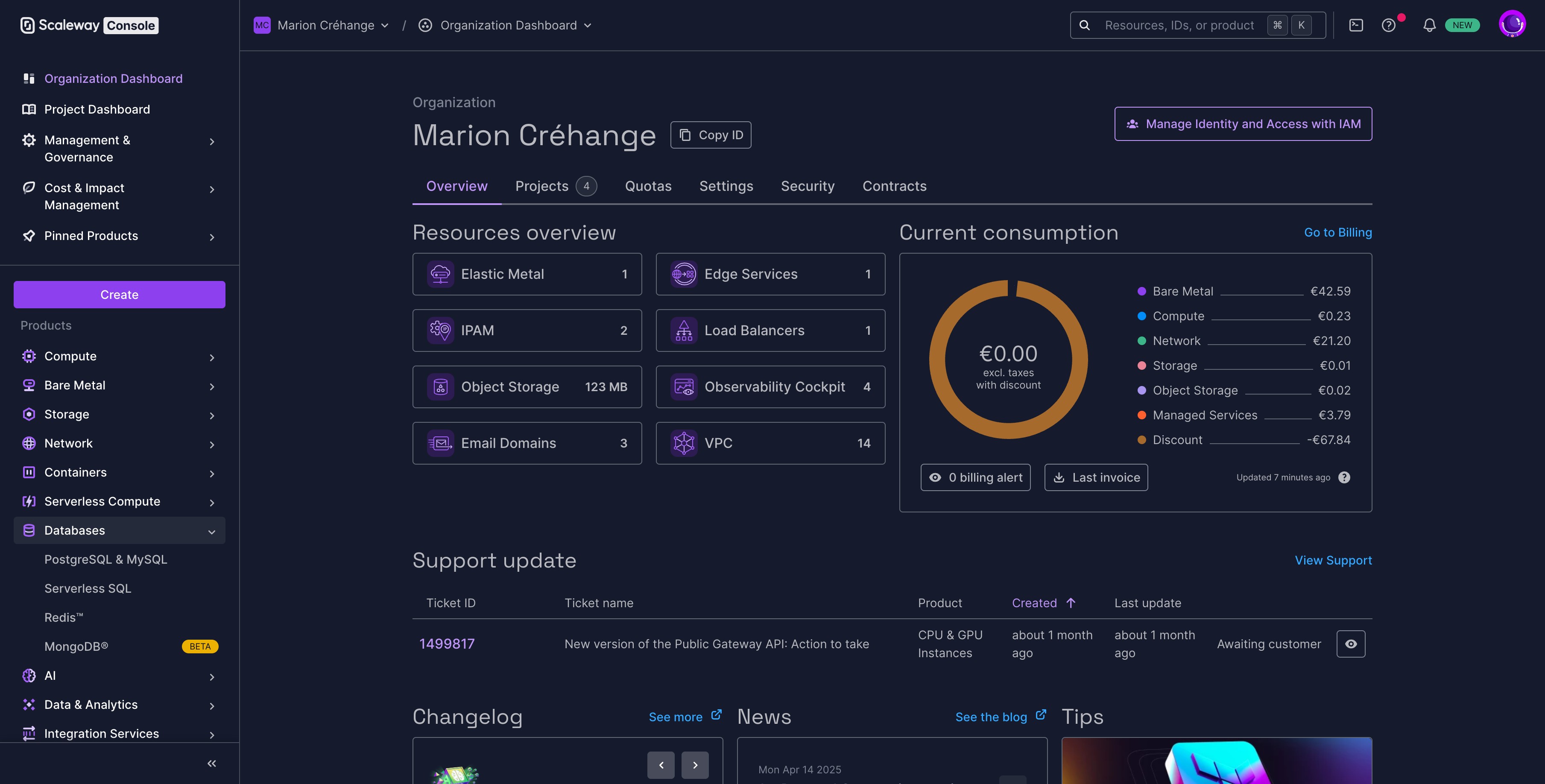Click the Elastic Metal resource icon

(440, 274)
